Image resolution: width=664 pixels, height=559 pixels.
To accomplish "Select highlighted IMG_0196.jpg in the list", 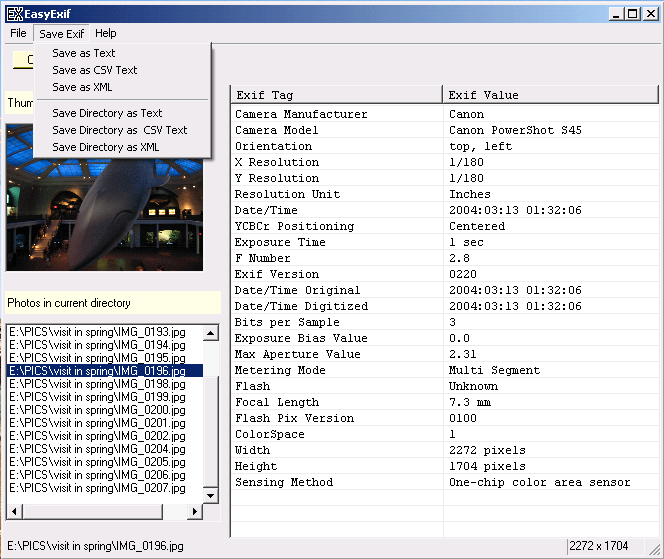I will [x=105, y=371].
